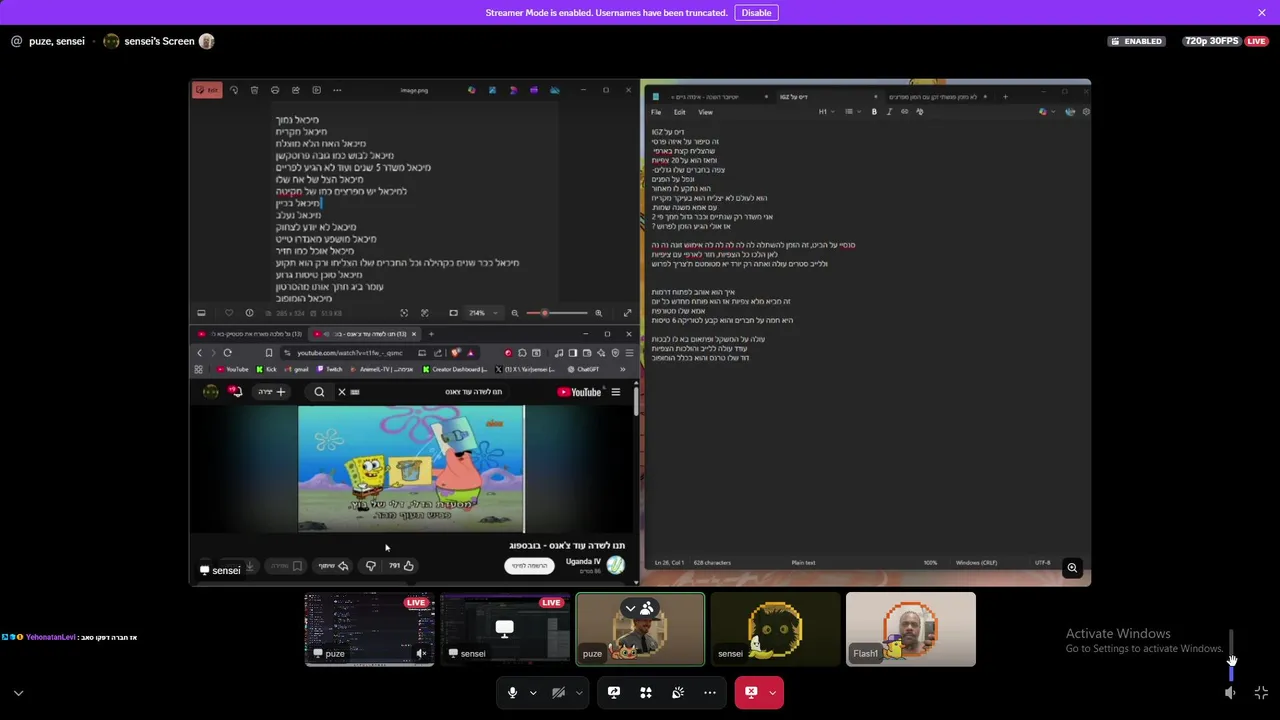Screen dimensions: 1280x720
Task: Toggle italic formatting in Notepad
Action: (x=889, y=112)
